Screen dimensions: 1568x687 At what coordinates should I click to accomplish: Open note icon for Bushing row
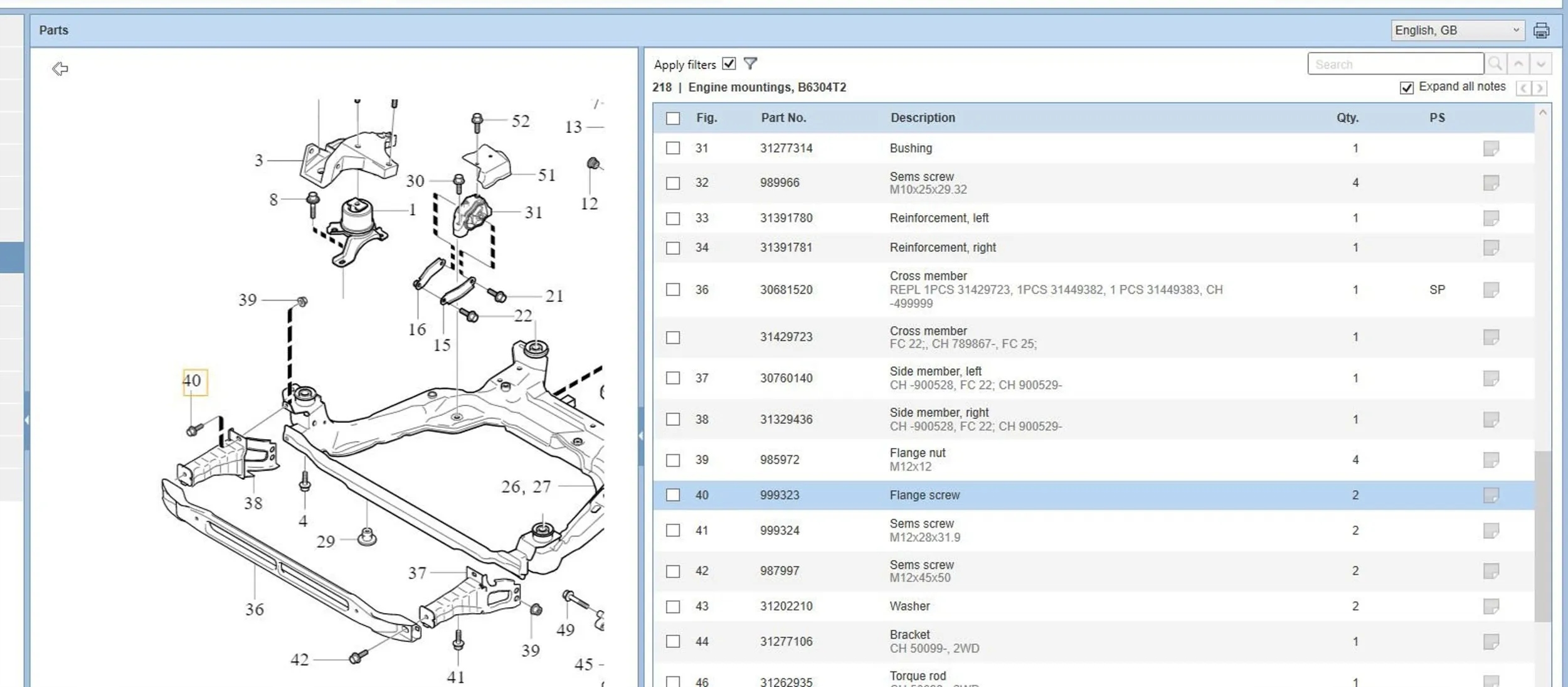tap(1491, 149)
